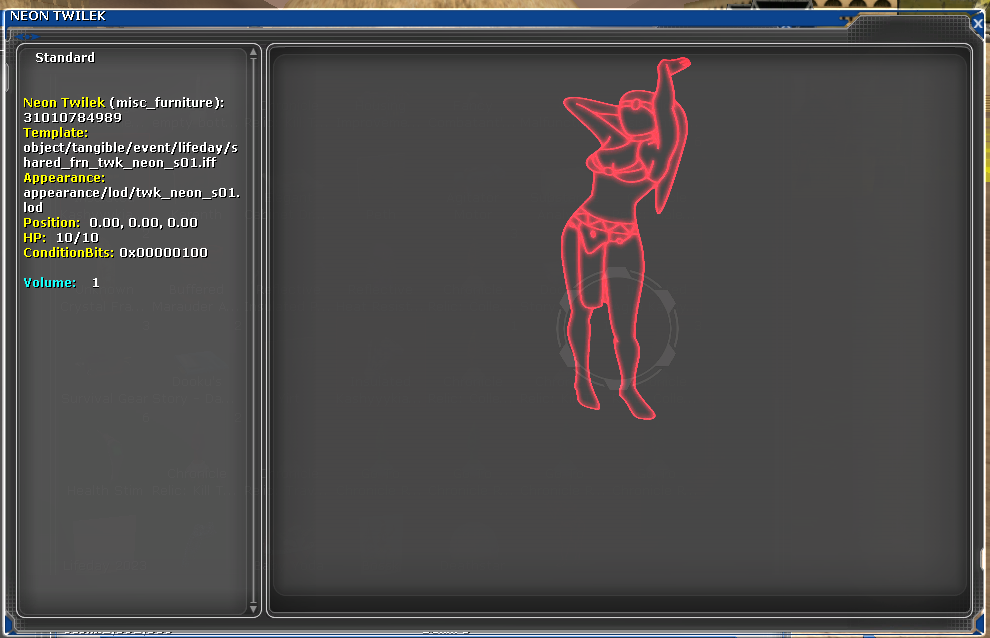This screenshot has width=990, height=638.
Task: Click the Position value 0.00, 0.00, 0.00
Action: (x=143, y=222)
